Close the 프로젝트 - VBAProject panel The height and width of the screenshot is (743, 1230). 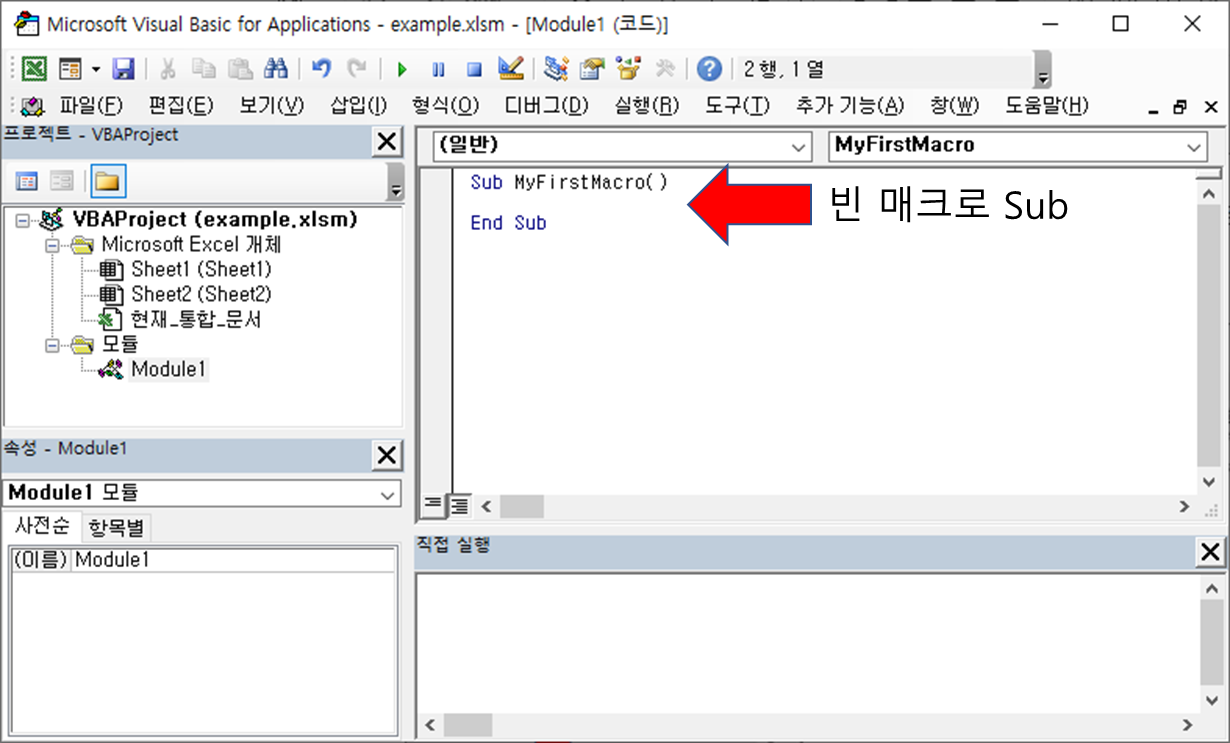(x=386, y=143)
